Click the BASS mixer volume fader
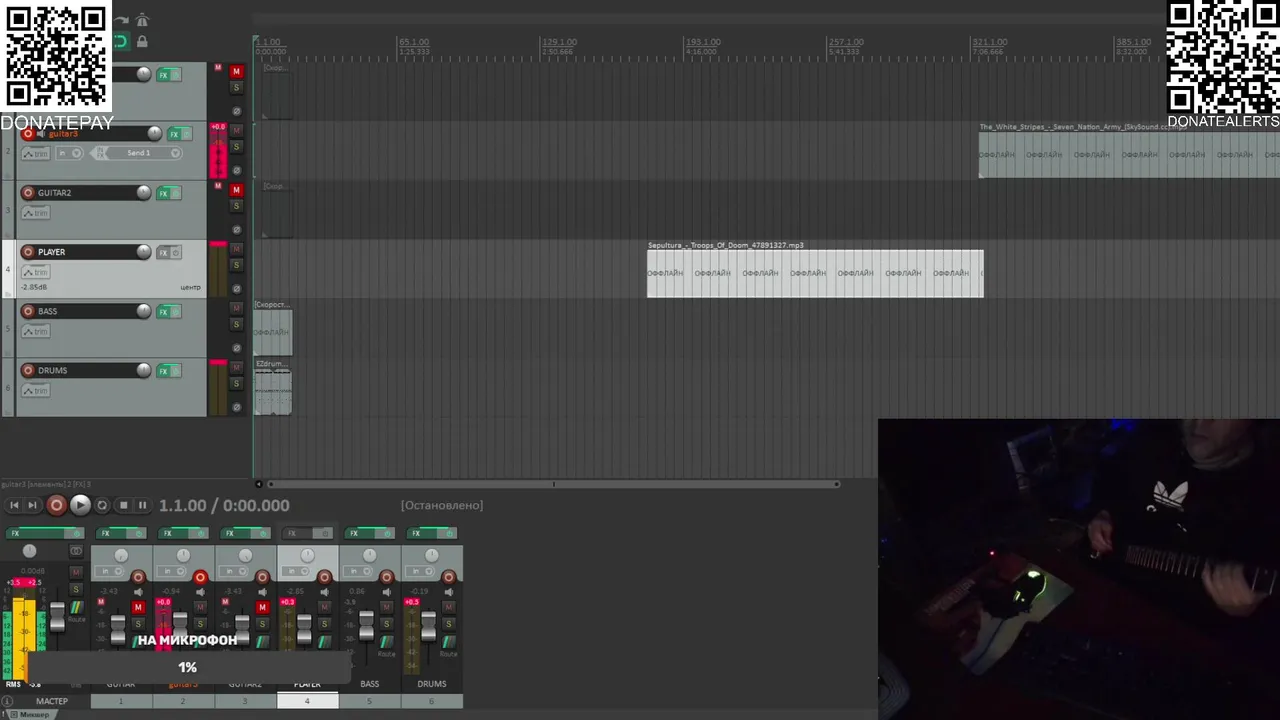The width and height of the screenshot is (1280, 720). coord(366,624)
